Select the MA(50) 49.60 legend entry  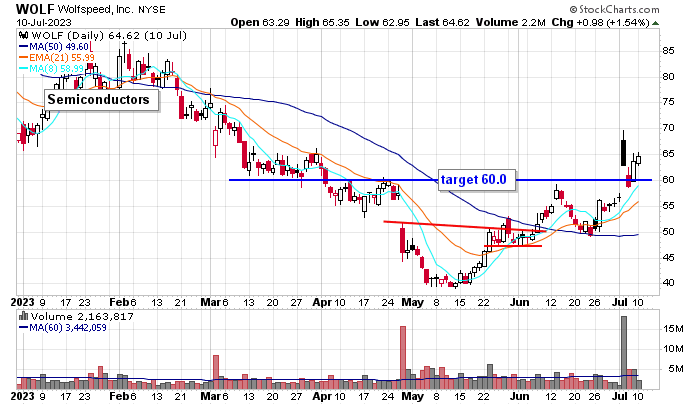[x=54, y=46]
